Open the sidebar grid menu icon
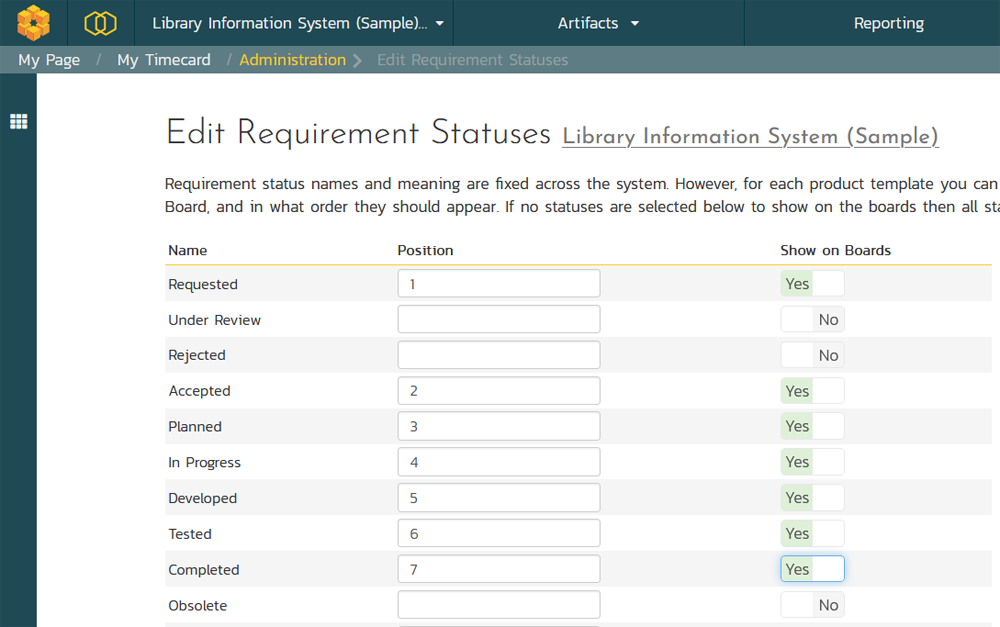 pyautogui.click(x=18, y=122)
